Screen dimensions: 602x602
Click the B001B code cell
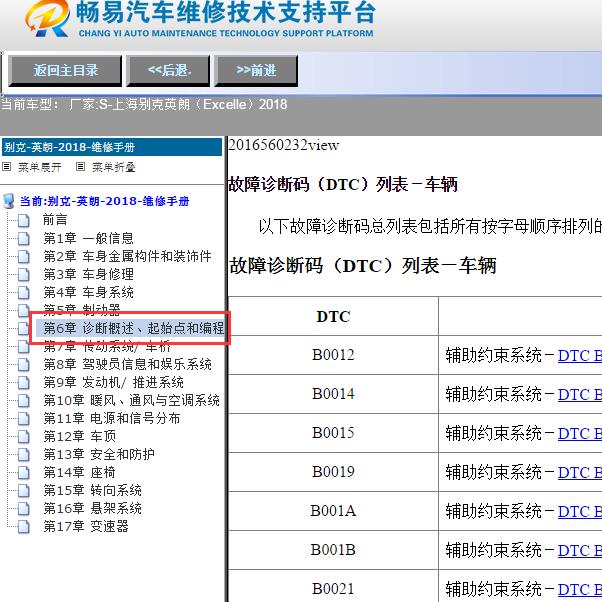(x=333, y=550)
